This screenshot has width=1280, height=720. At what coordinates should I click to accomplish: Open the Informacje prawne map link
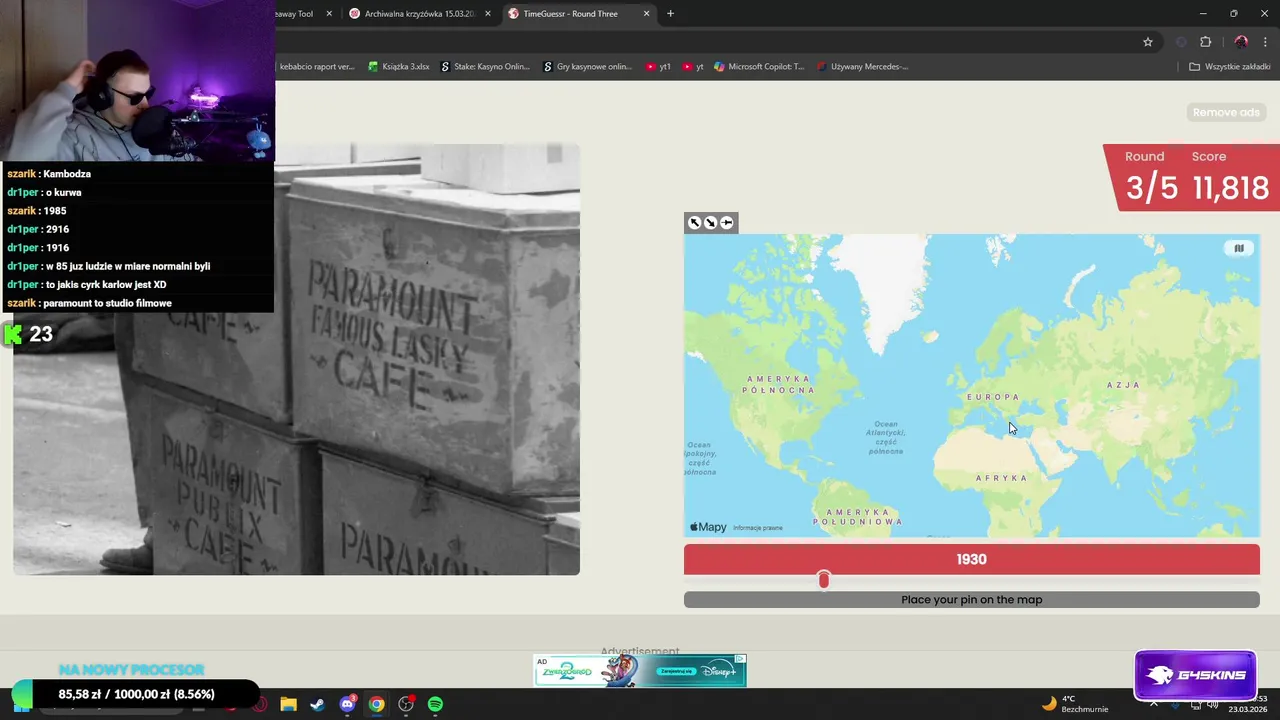coord(757,528)
